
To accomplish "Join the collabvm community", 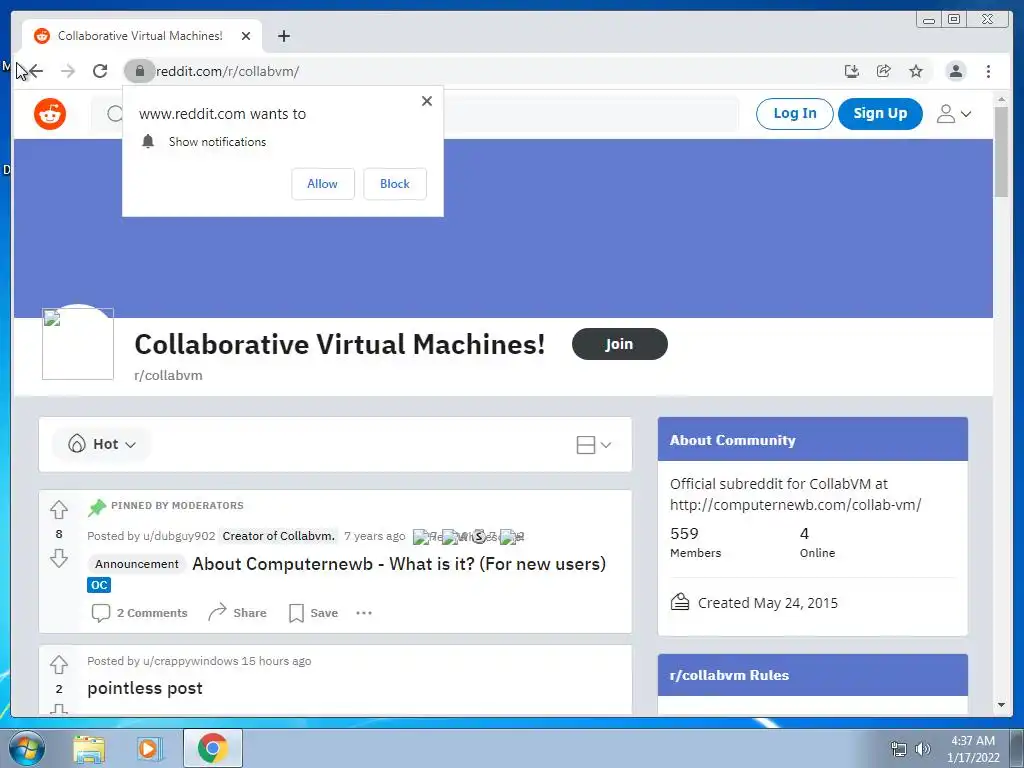I will [620, 344].
